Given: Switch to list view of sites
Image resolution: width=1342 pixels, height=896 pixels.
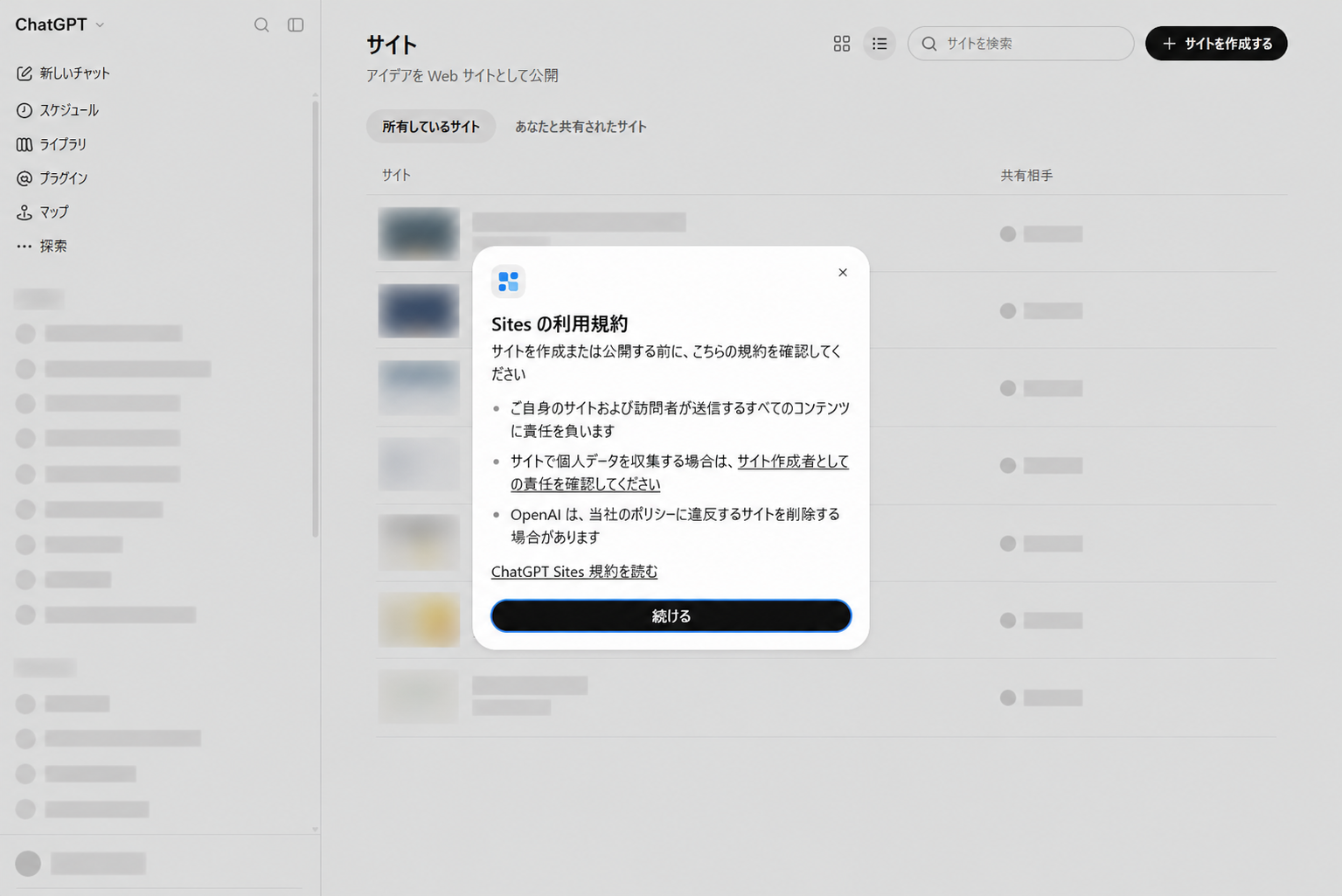Looking at the screenshot, I should click(x=880, y=44).
